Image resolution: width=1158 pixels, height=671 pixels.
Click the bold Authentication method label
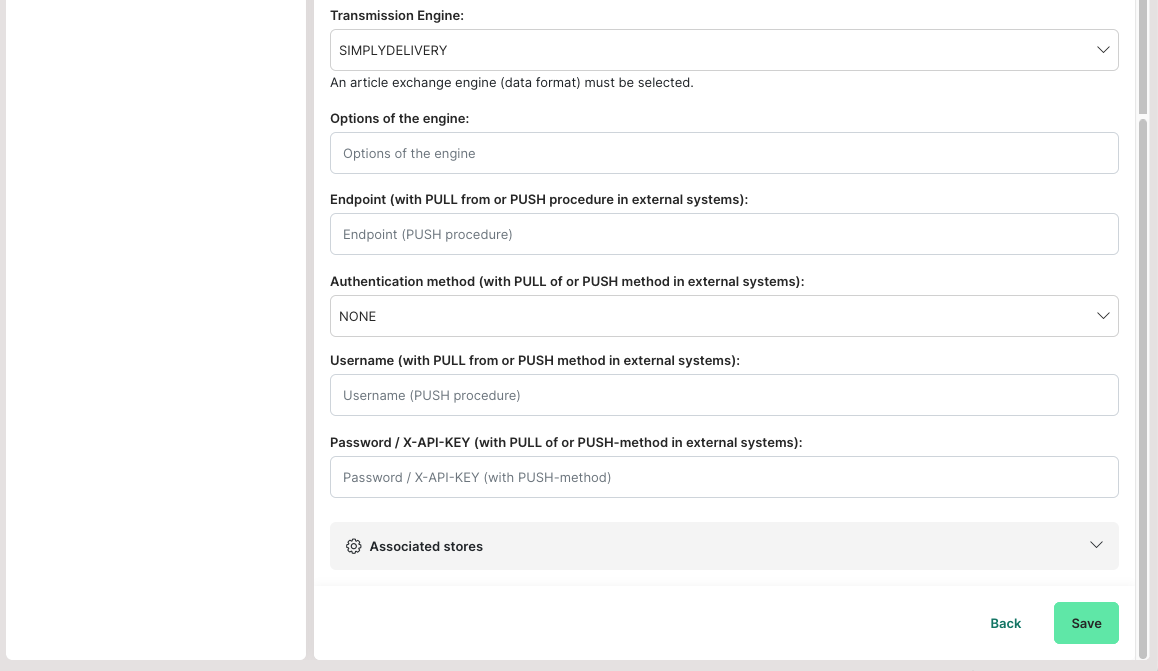pos(567,282)
